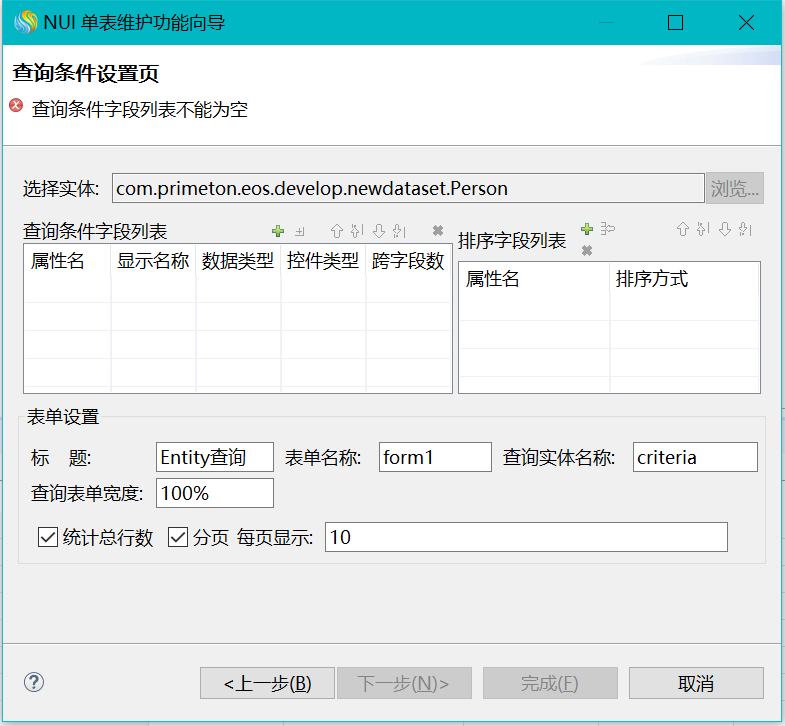Click green plus beside sort field list label
785x726 pixels.
coord(587,229)
